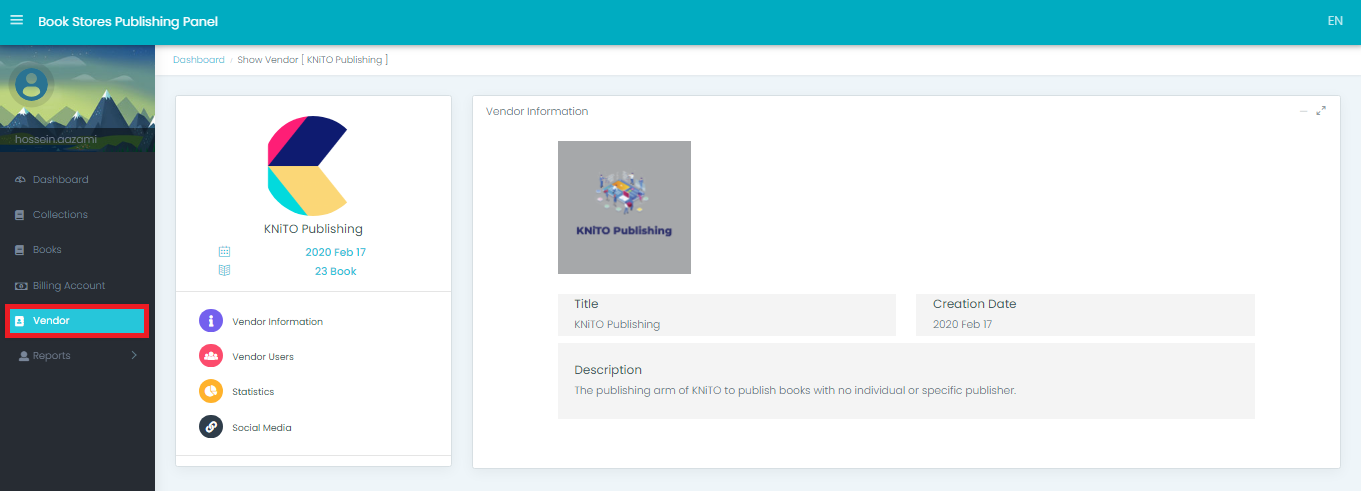Click the 23 Book link
The width and height of the screenshot is (1361, 491).
(x=335, y=271)
